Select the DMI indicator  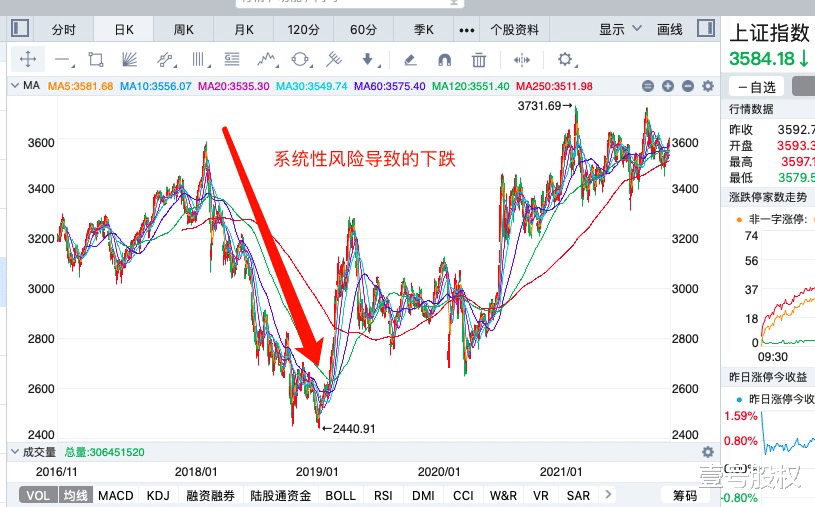tap(423, 496)
